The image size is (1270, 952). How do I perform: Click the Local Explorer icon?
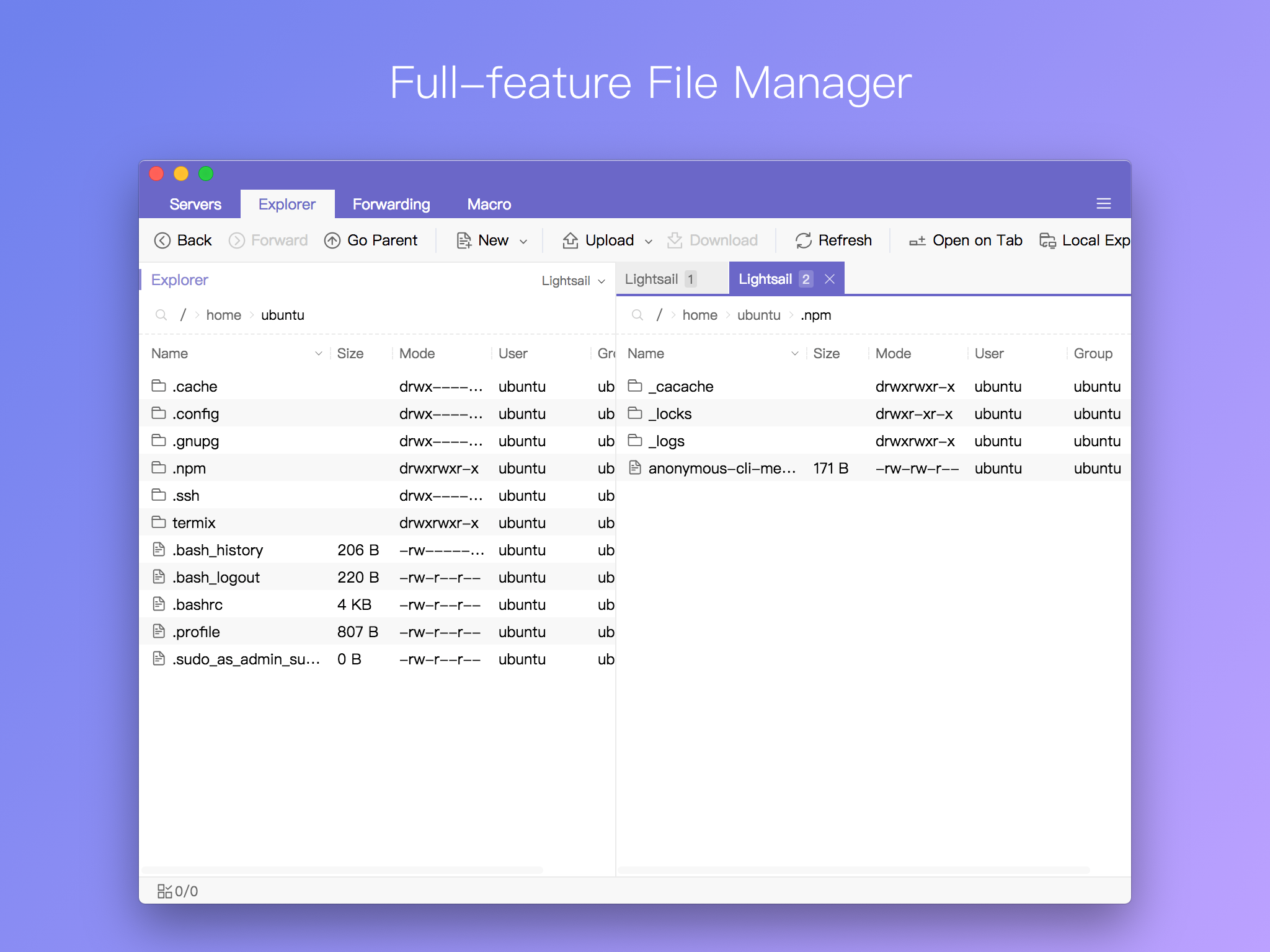pos(1047,240)
